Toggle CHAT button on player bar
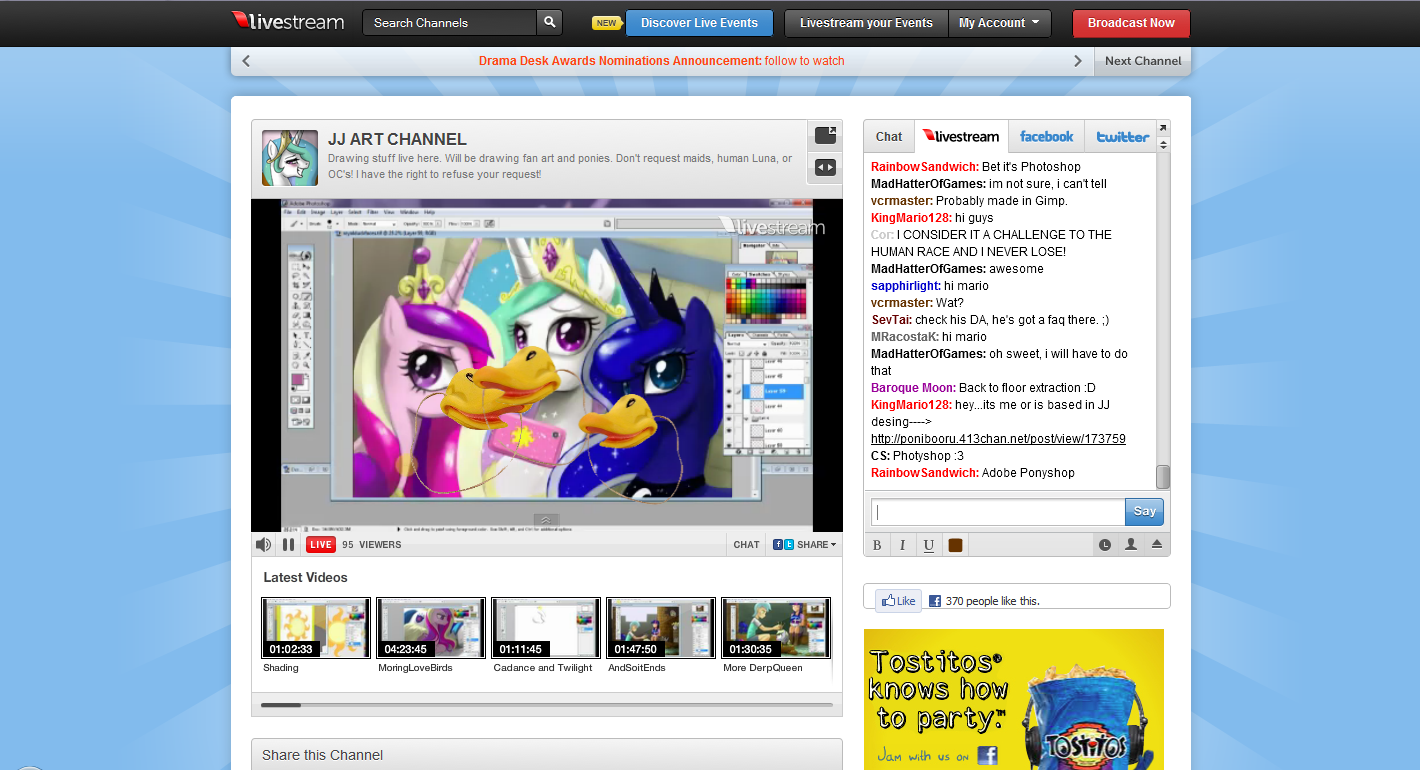The height and width of the screenshot is (770, 1420). 746,545
